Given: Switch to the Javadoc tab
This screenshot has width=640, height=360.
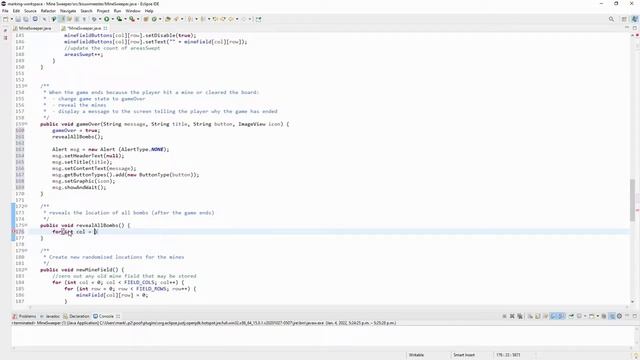Looking at the screenshot, I should 50,316.
